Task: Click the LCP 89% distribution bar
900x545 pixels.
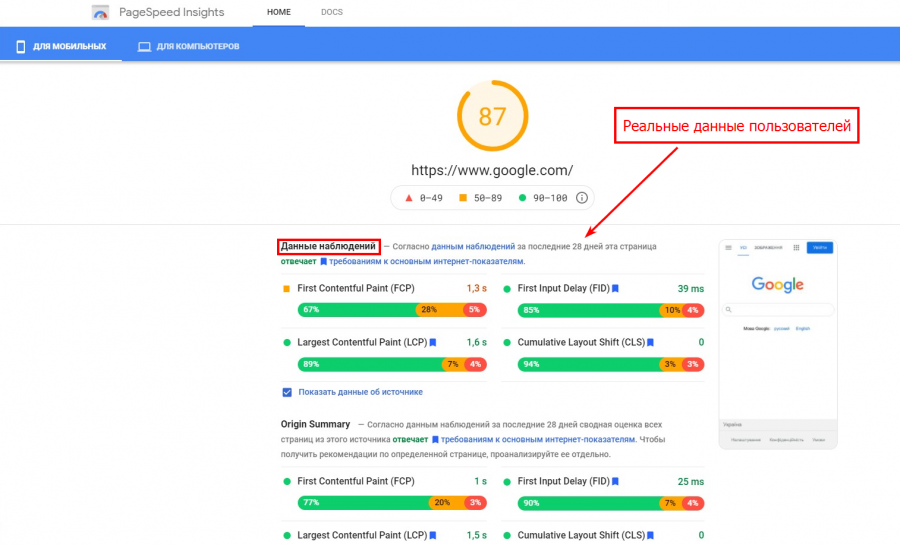Action: 392,364
